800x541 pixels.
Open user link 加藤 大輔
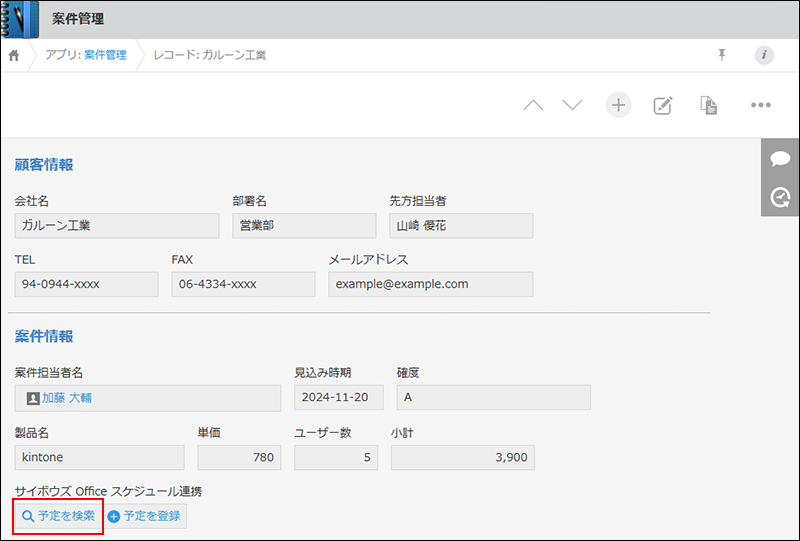(x=67, y=398)
